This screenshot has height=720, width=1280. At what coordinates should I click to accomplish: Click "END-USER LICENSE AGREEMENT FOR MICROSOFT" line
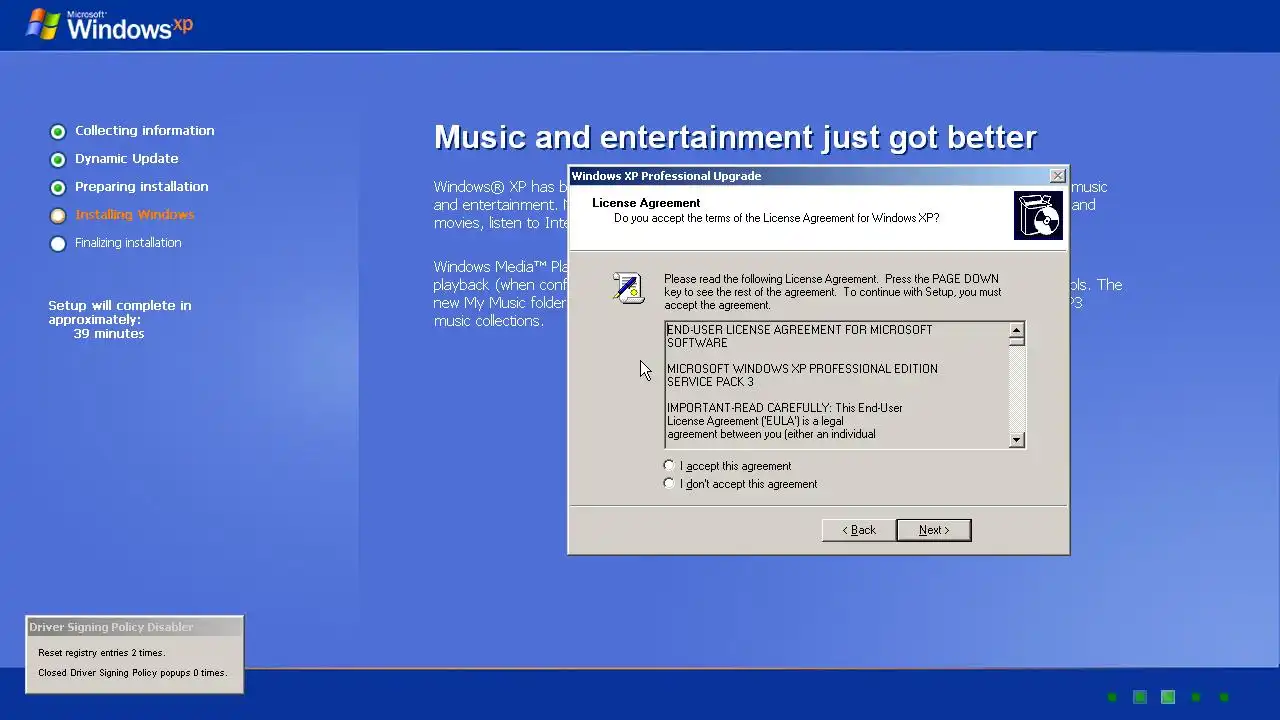coord(799,330)
